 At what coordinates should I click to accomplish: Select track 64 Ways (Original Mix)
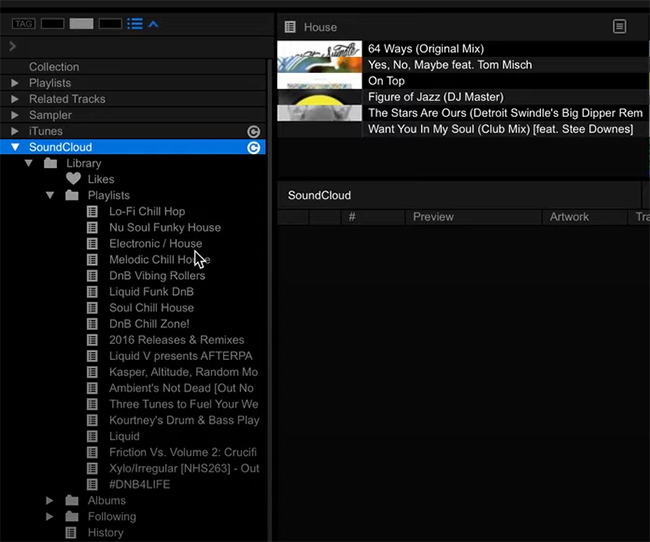(426, 49)
